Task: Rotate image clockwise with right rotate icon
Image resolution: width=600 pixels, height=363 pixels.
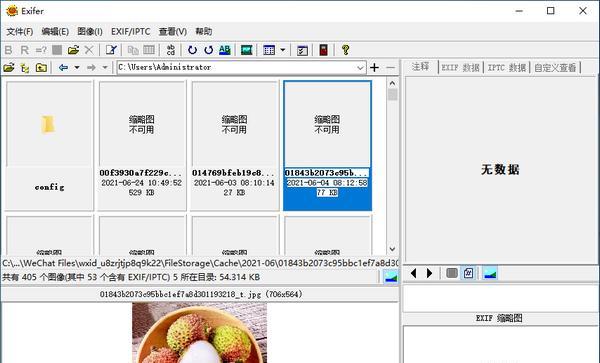Action: point(209,50)
